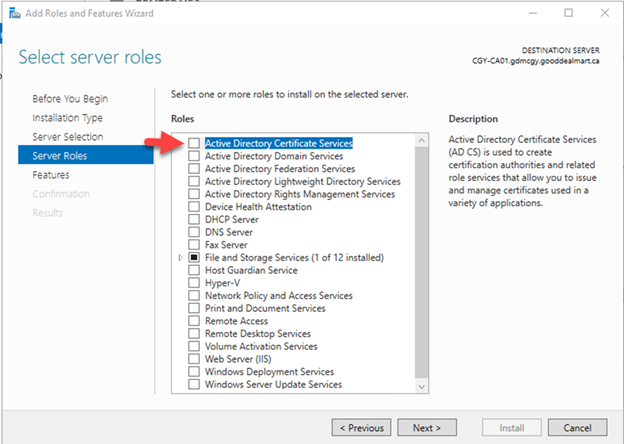Image resolution: width=624 pixels, height=444 pixels.
Task: Select Windows Server Update Services label
Action: pyautogui.click(x=273, y=384)
